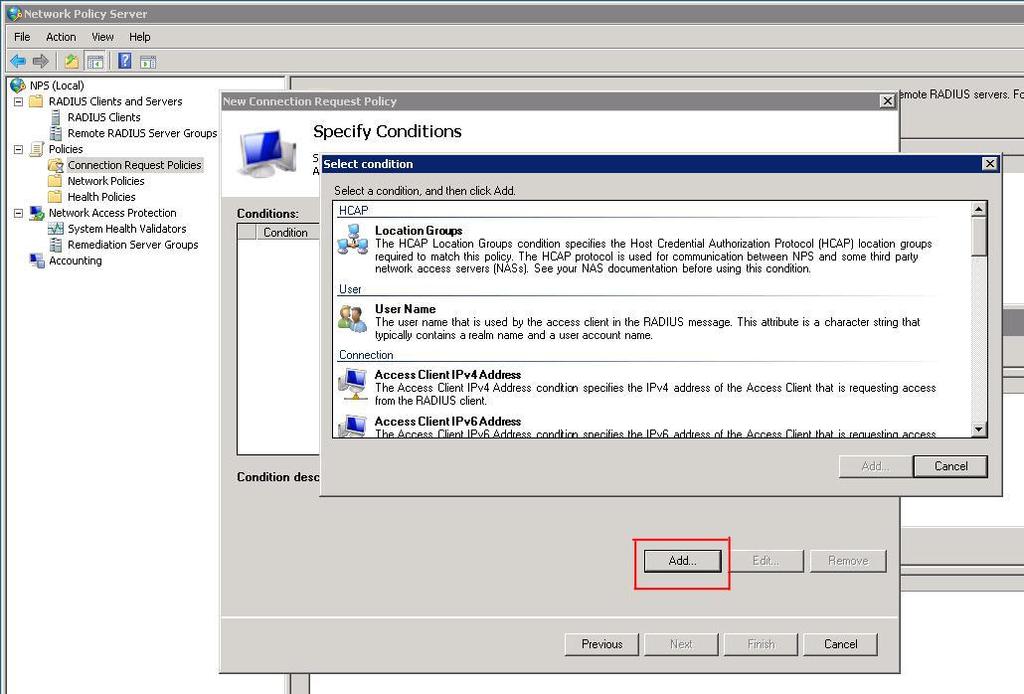
Task: Click Cancel in the Select condition dialog
Action: pos(950,466)
